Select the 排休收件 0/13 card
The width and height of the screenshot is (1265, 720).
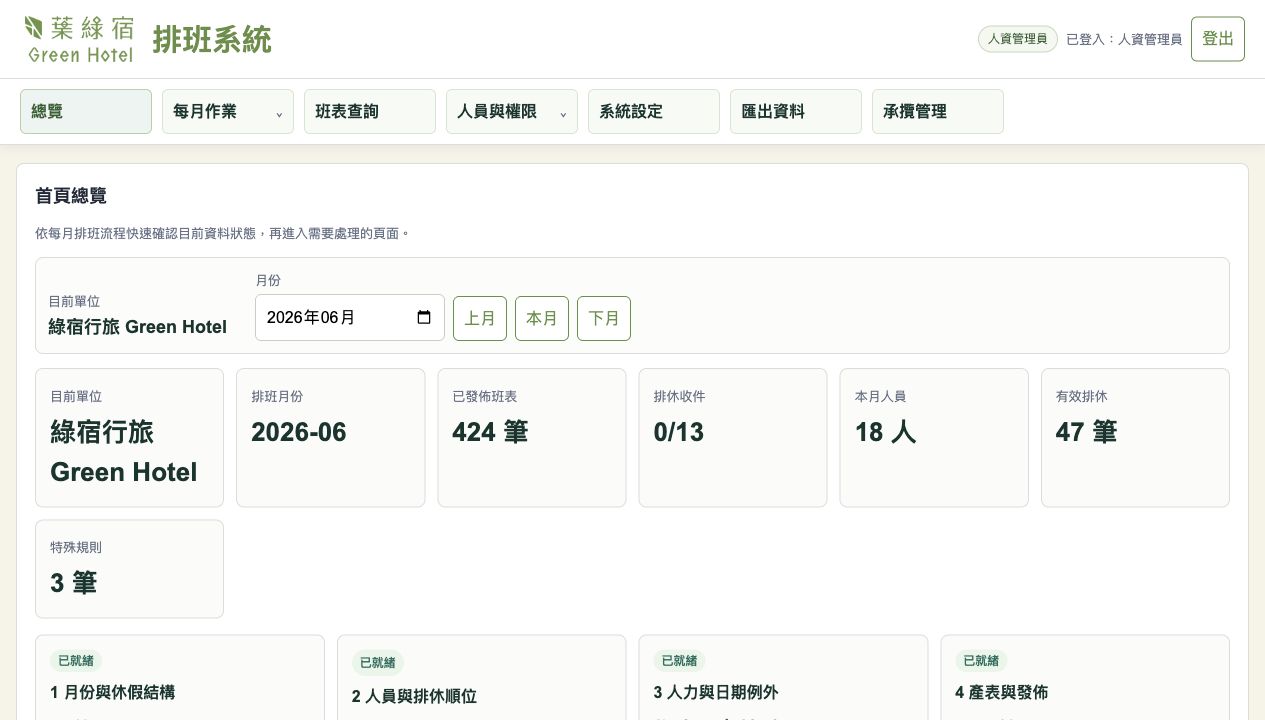click(x=733, y=438)
